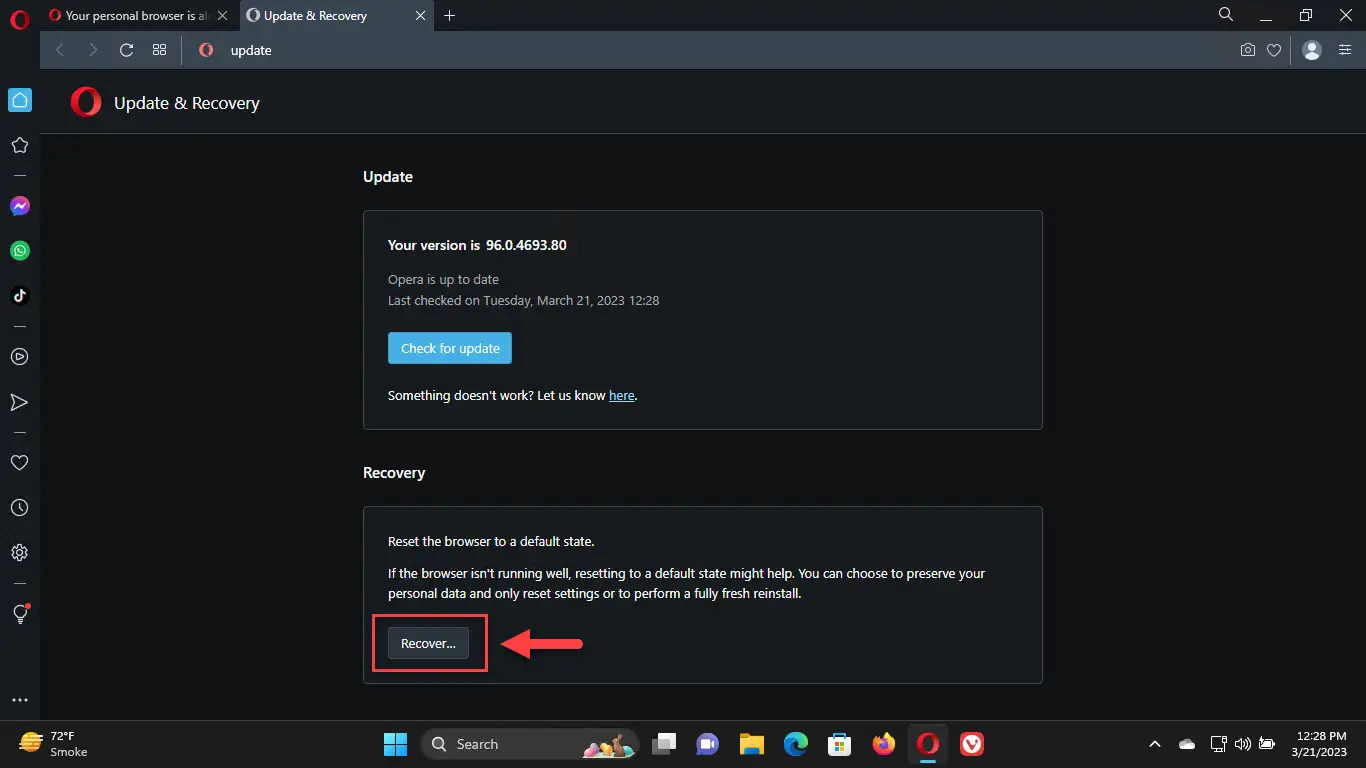Open Vivaldi on the taskbar

972,744
